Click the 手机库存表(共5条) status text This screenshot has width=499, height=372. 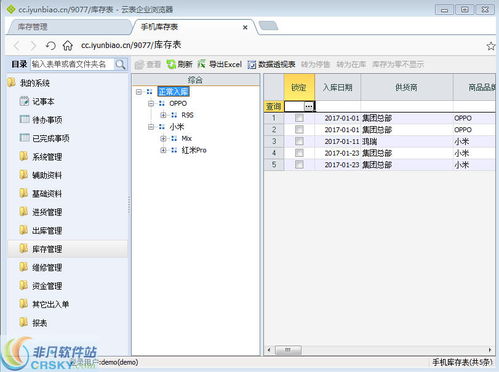[462, 362]
